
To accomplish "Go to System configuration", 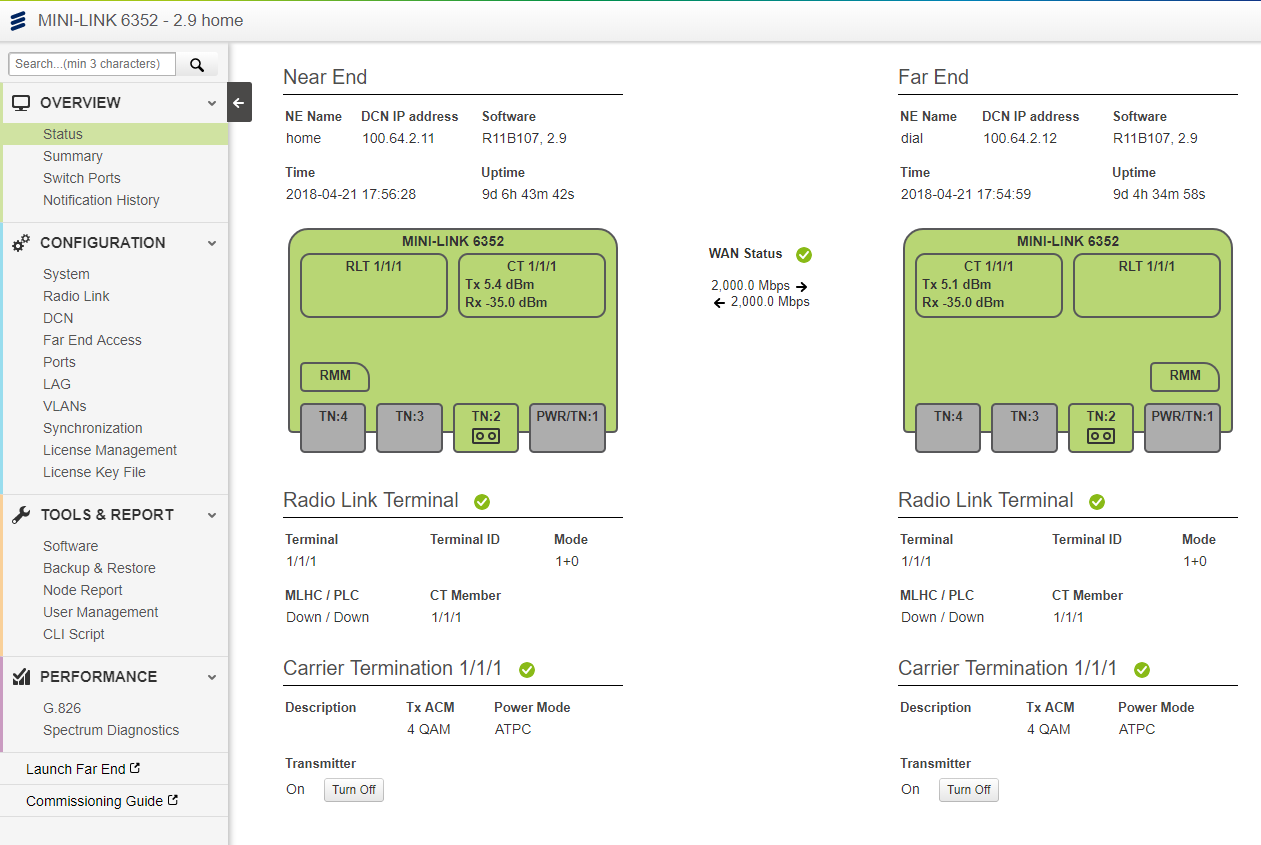I will pos(66,274).
